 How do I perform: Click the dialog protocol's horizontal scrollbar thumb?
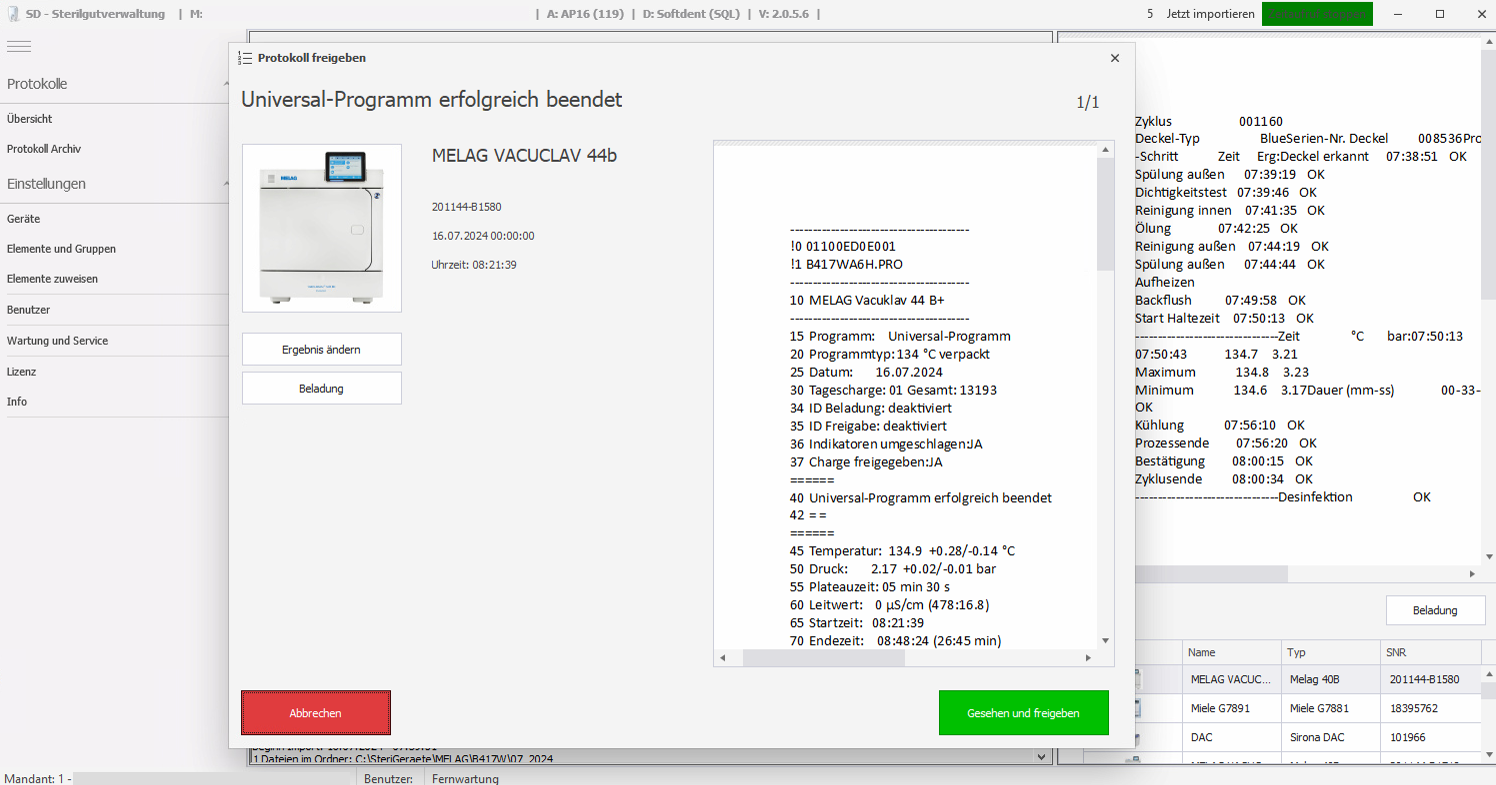(823, 658)
